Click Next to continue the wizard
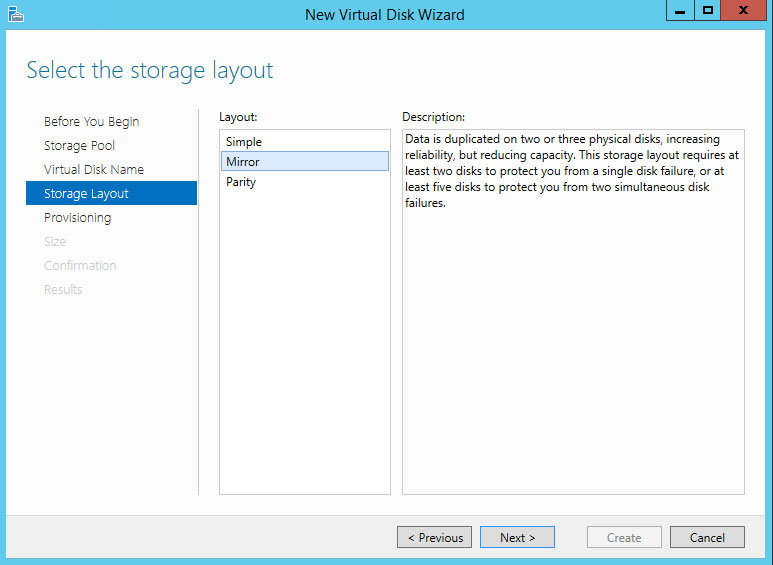Viewport: 773px width, 565px height. (517, 537)
